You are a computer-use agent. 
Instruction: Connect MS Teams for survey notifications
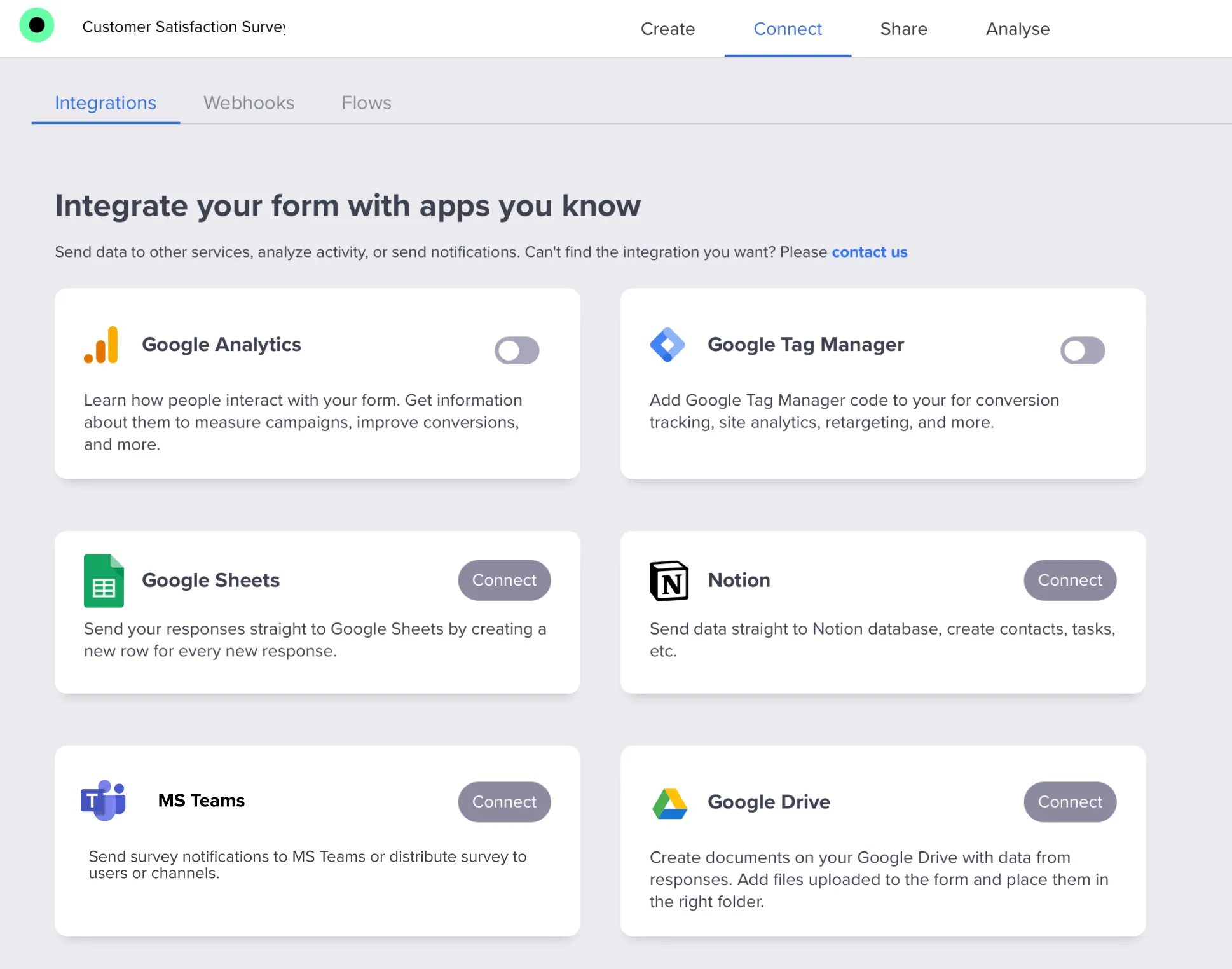(504, 802)
